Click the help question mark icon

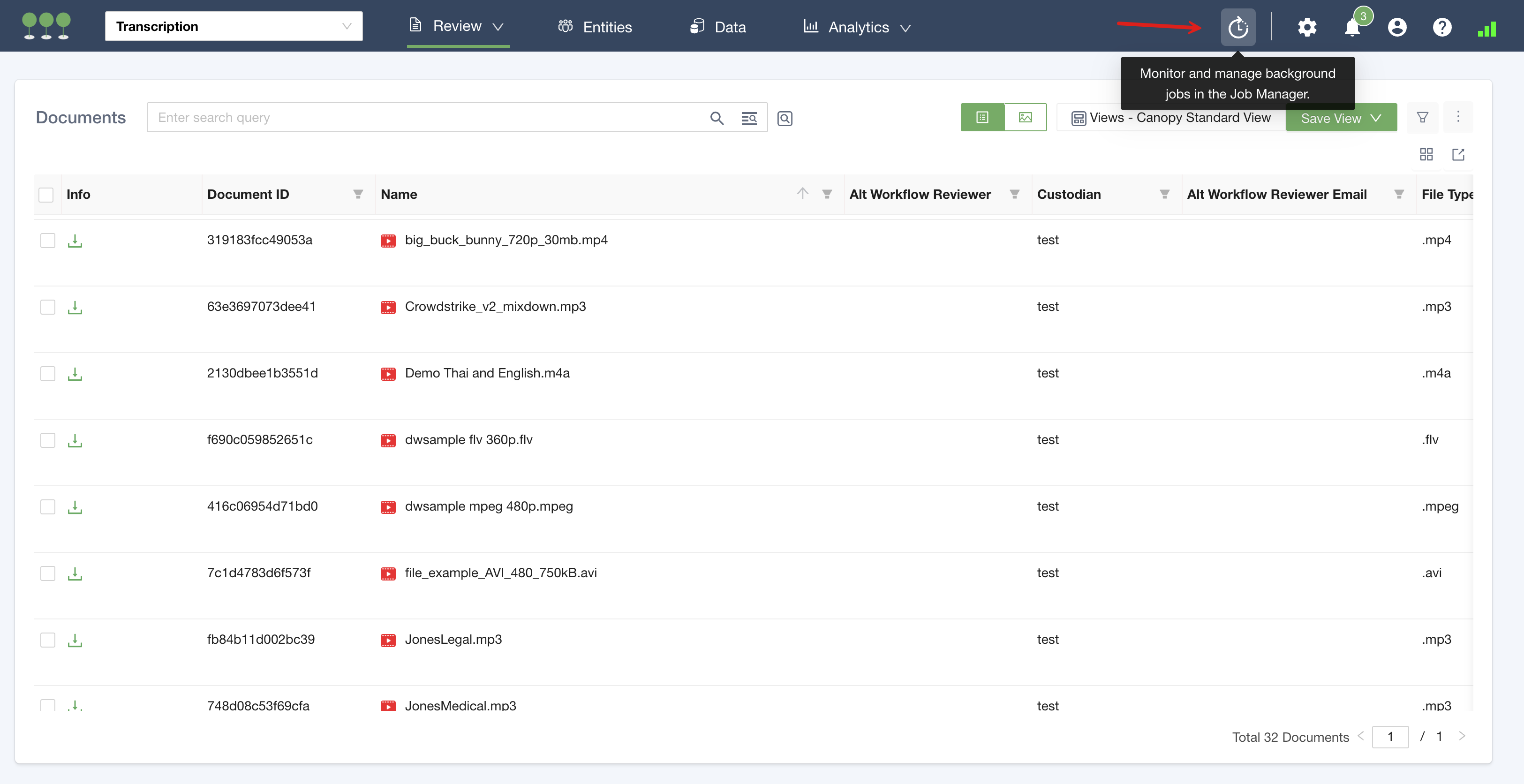pyautogui.click(x=1442, y=27)
